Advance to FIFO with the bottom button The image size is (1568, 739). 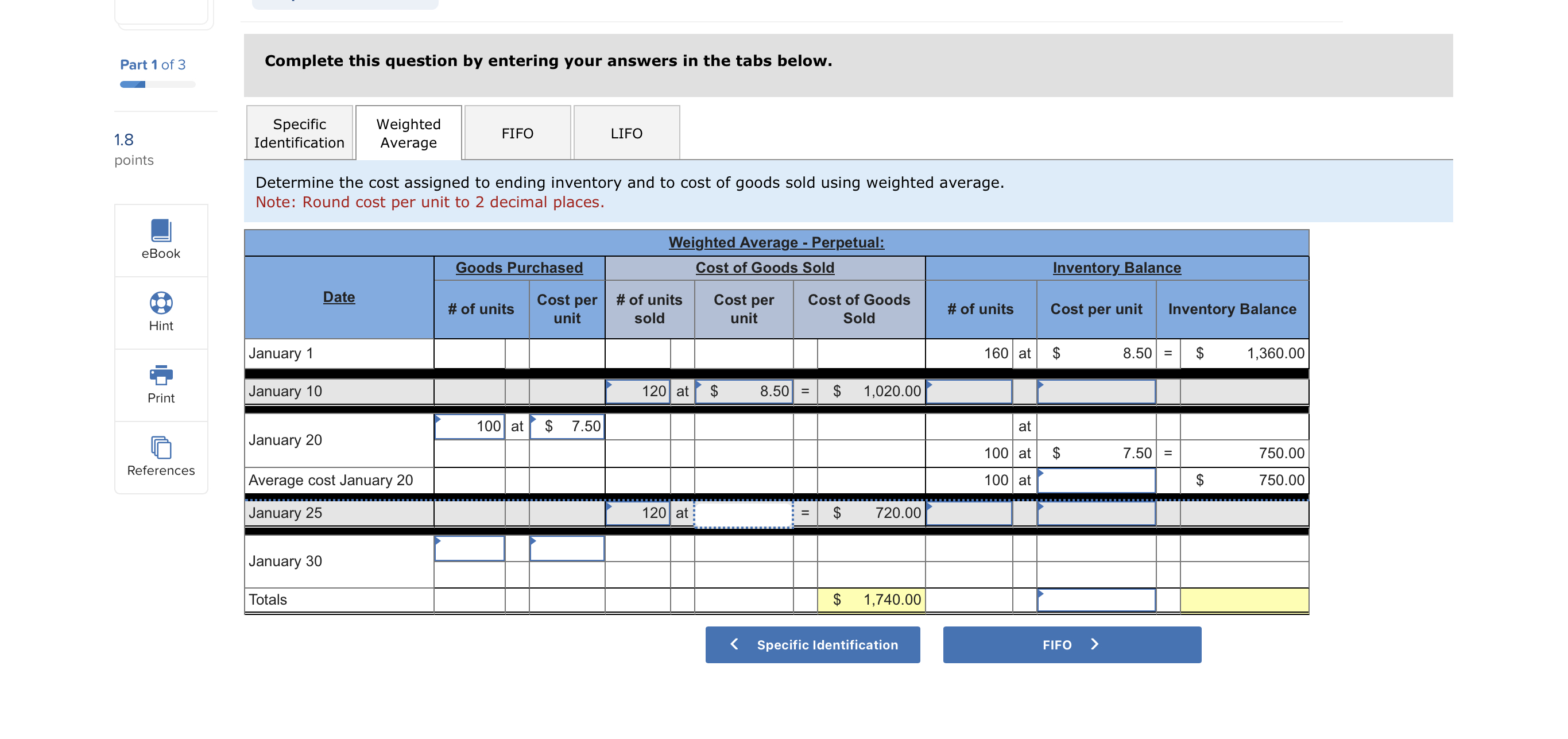coord(1072,644)
